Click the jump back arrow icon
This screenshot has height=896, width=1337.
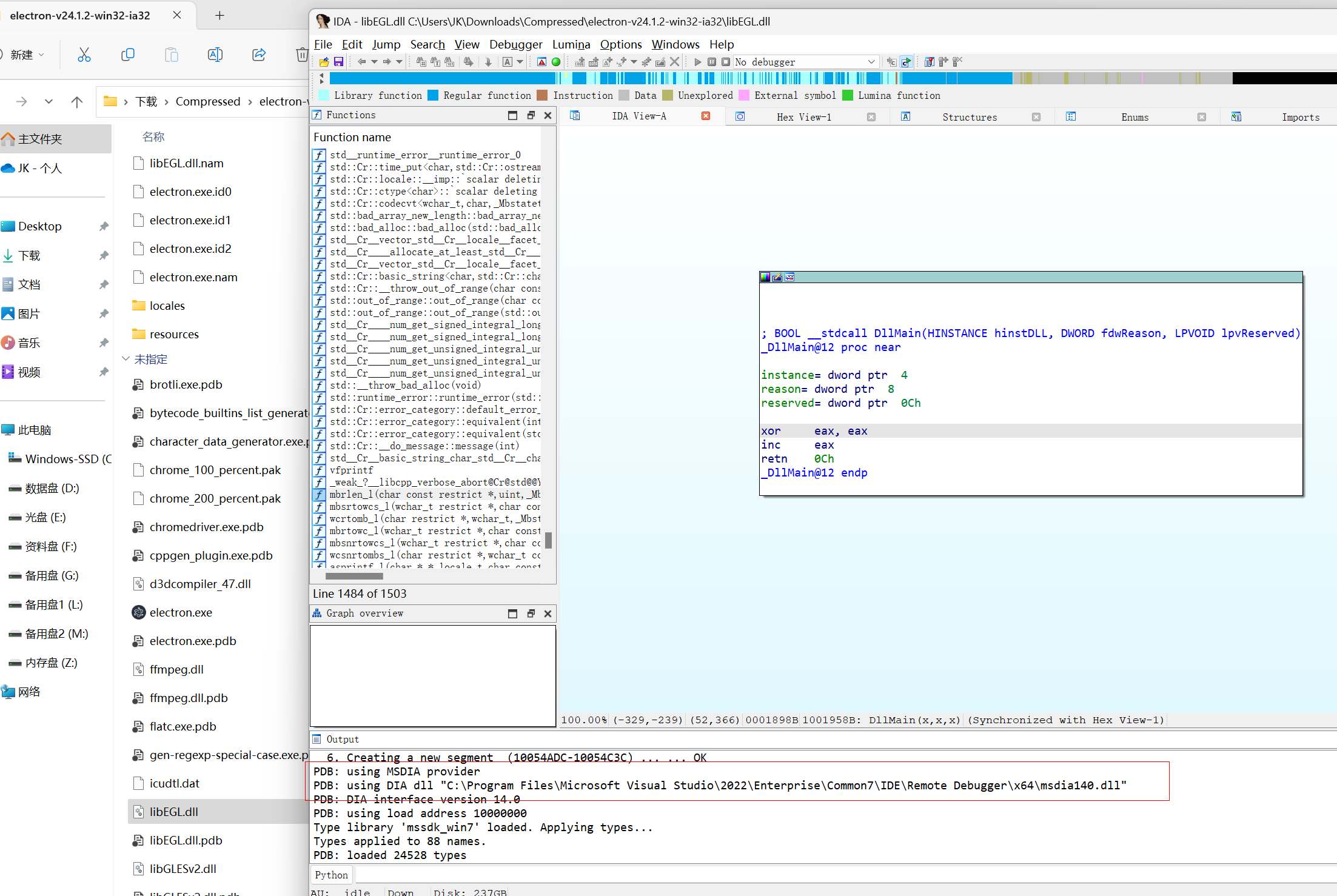tap(362, 62)
